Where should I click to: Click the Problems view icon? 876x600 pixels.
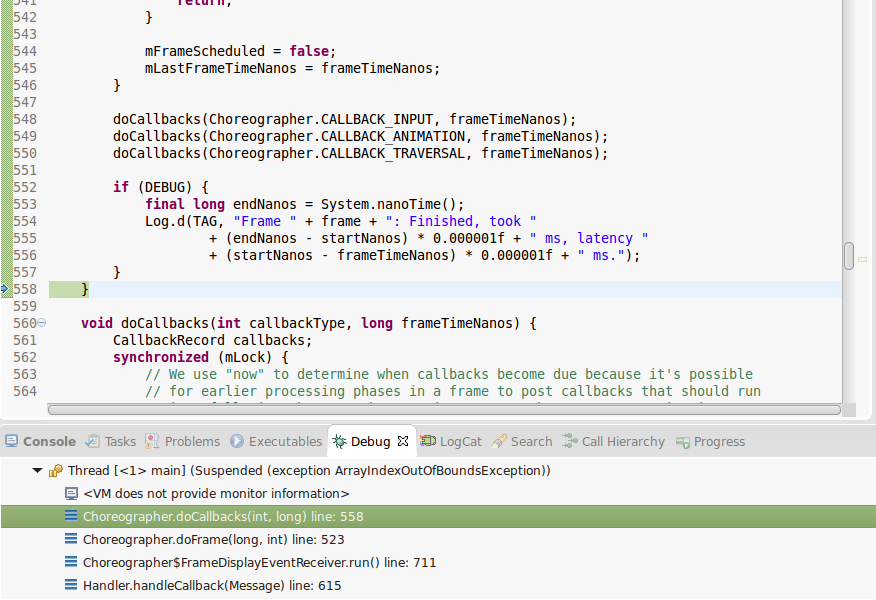[153, 441]
